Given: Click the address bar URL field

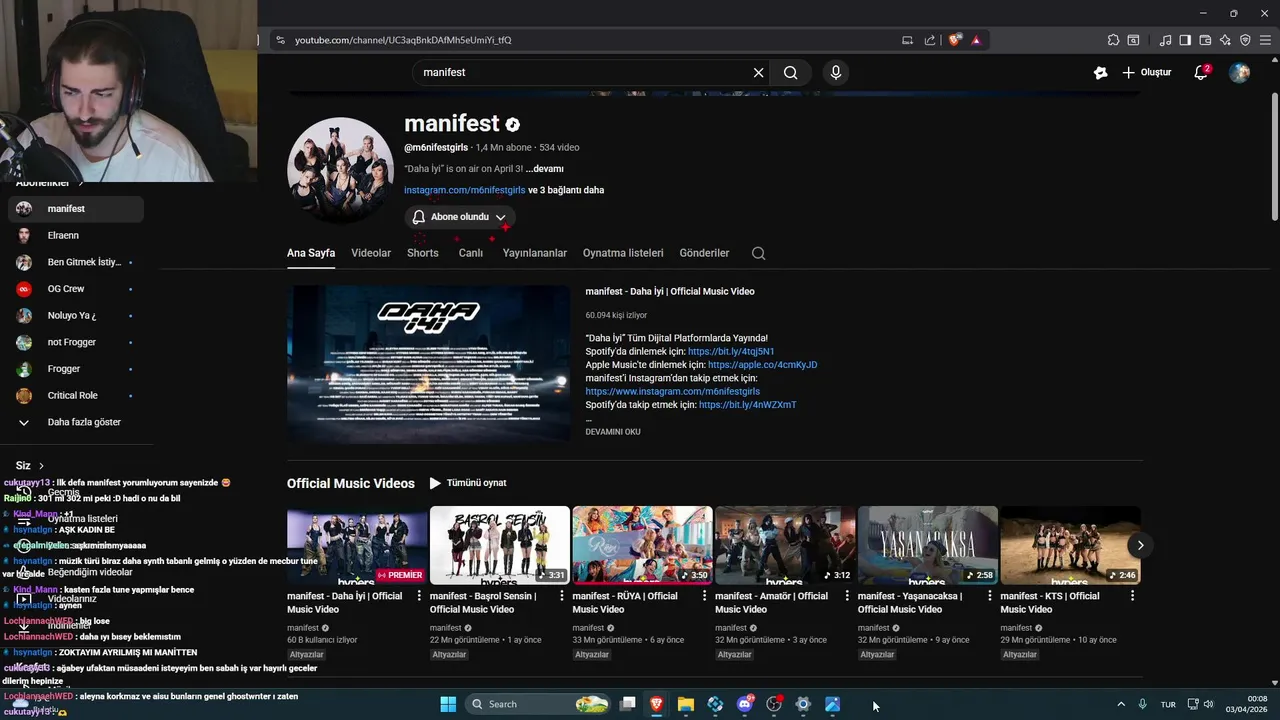Looking at the screenshot, I should point(590,40).
